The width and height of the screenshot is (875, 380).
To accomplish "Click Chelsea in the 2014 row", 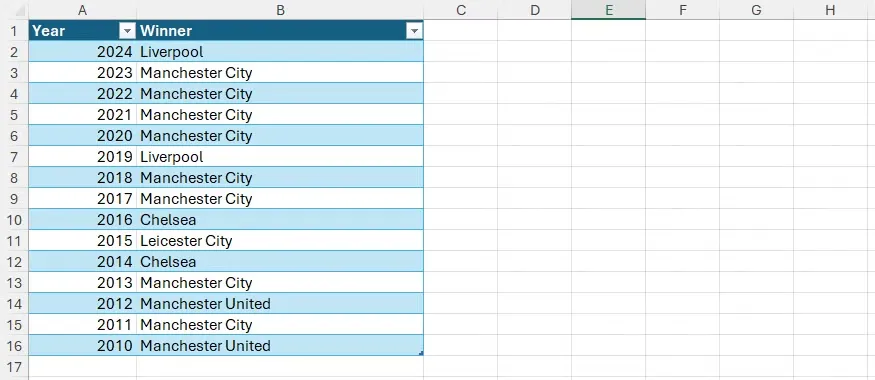I will (280, 262).
